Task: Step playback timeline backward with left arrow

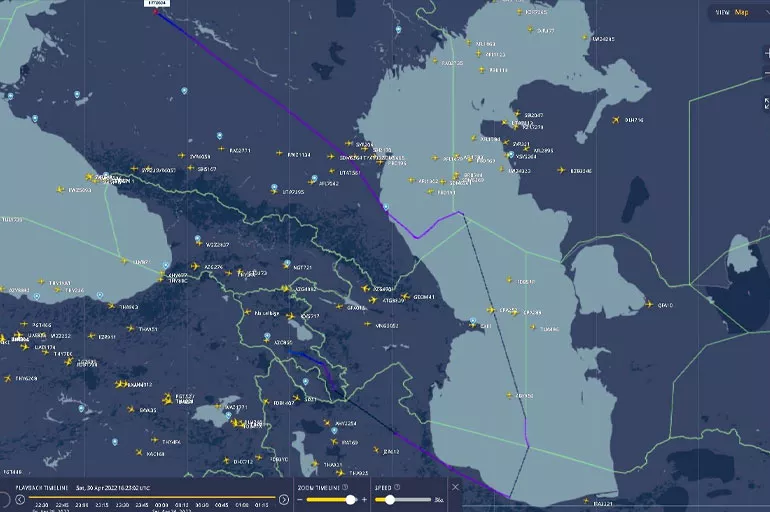Action: tap(19, 499)
